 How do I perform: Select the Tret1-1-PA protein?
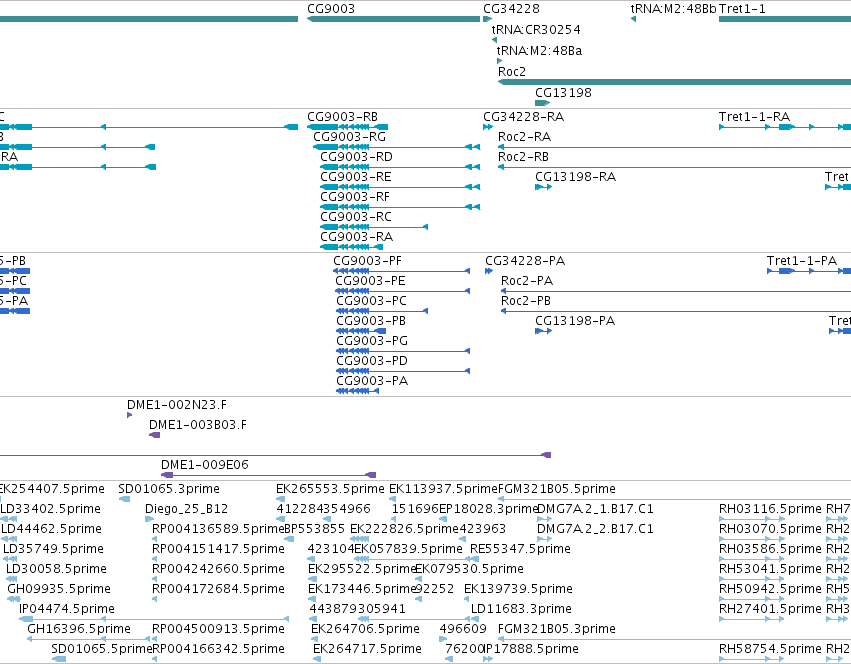point(809,271)
